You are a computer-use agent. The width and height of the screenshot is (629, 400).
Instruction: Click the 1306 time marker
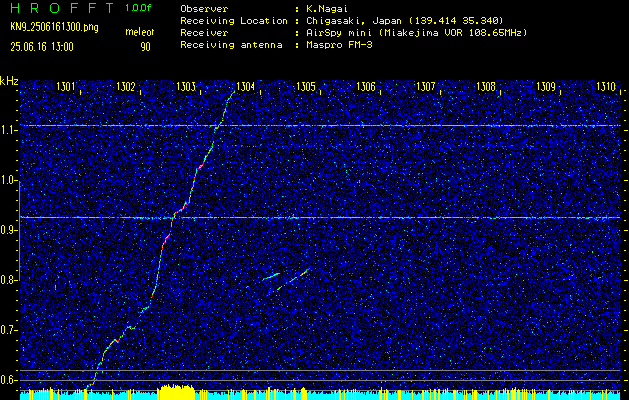366,87
